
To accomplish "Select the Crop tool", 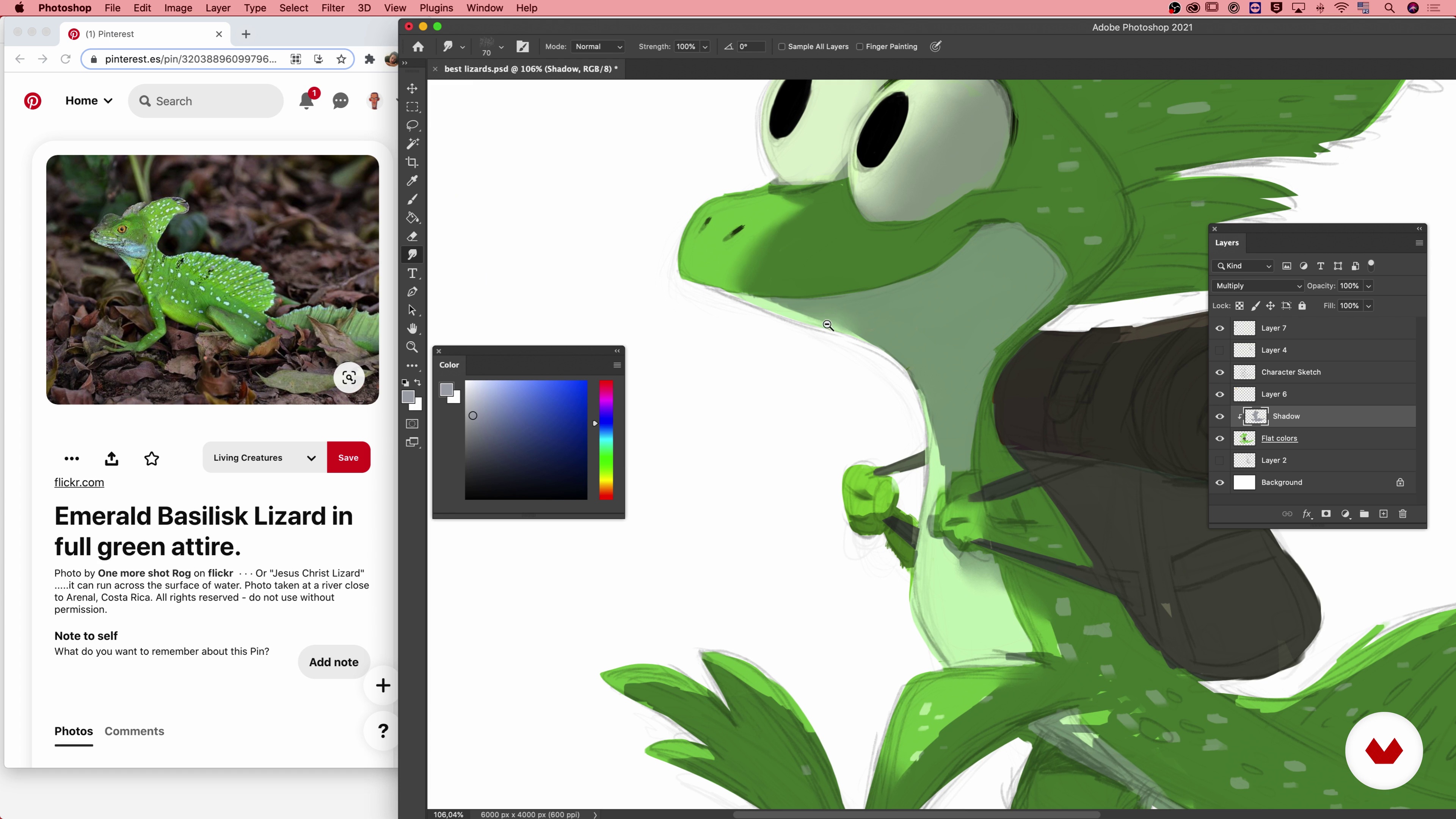I will click(412, 162).
